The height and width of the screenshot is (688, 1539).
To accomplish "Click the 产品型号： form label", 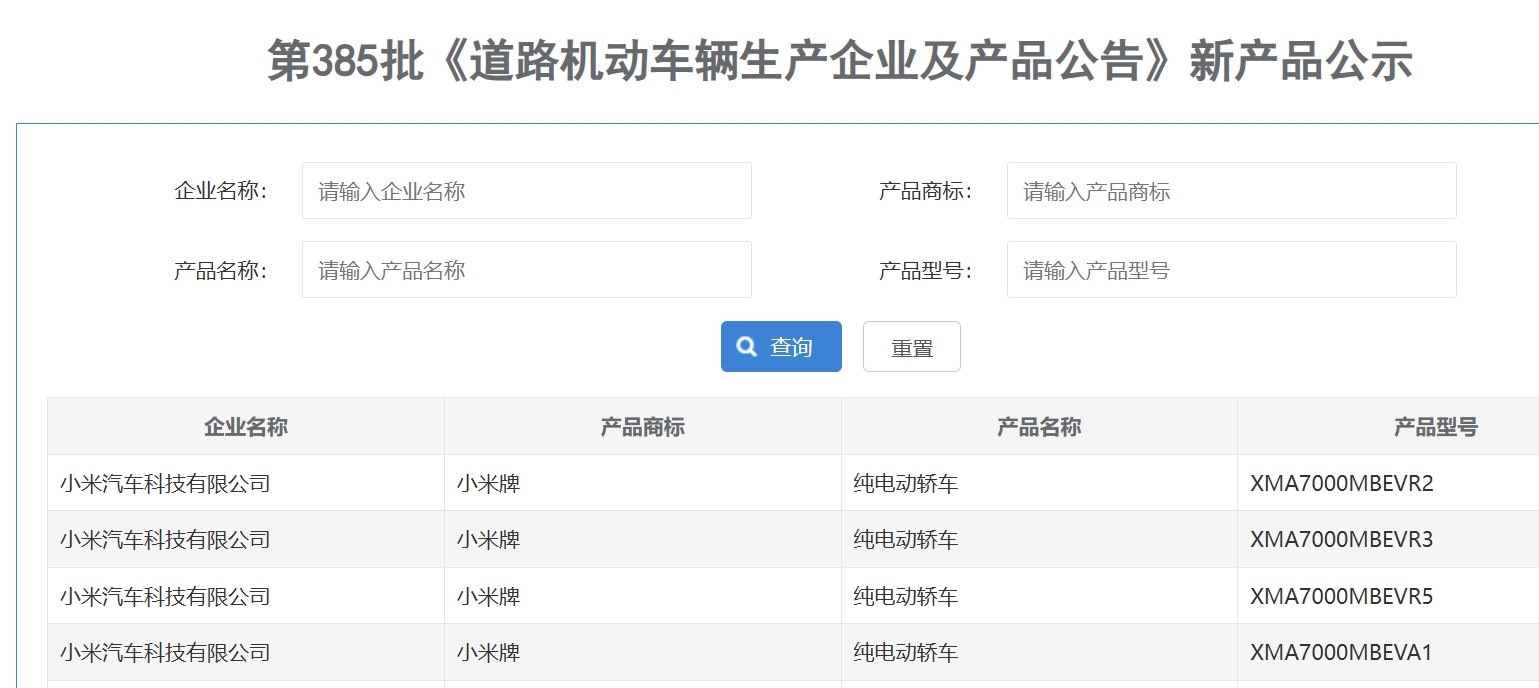I will [x=926, y=270].
